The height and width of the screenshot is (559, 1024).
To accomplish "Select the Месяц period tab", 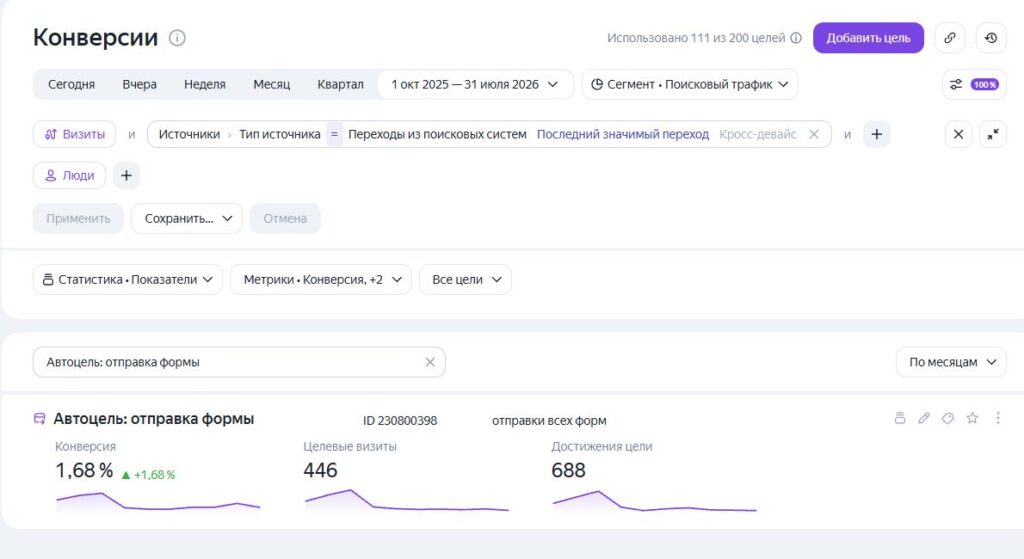I will pyautogui.click(x=272, y=84).
